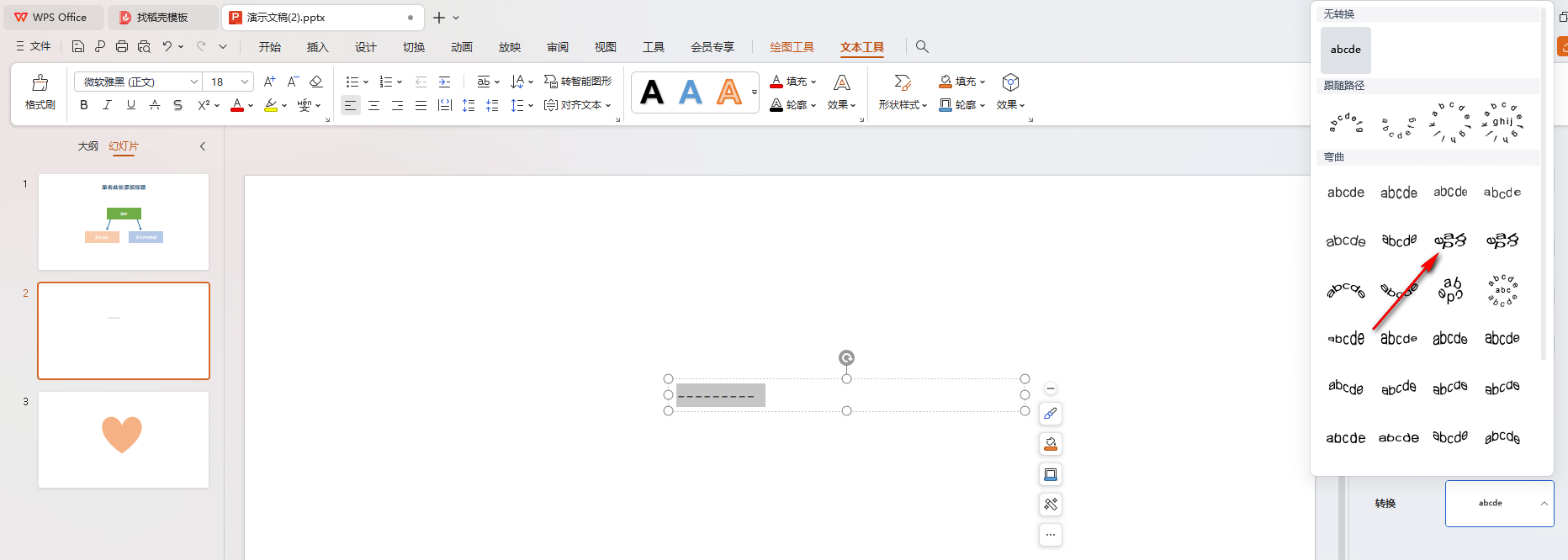Open the File (文件) menu
The image size is (1568, 560).
pyautogui.click(x=34, y=46)
